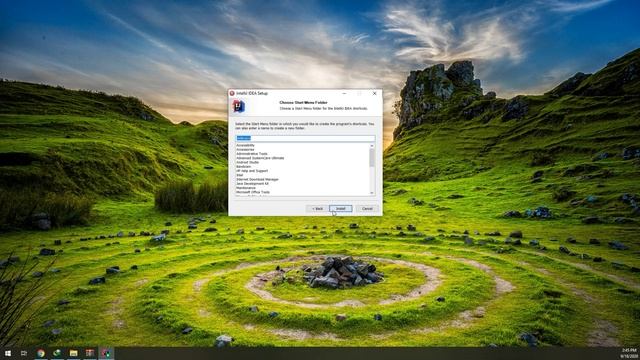Select Intel folder in the list
Viewport: 640px width, 360px height.
(x=240, y=175)
